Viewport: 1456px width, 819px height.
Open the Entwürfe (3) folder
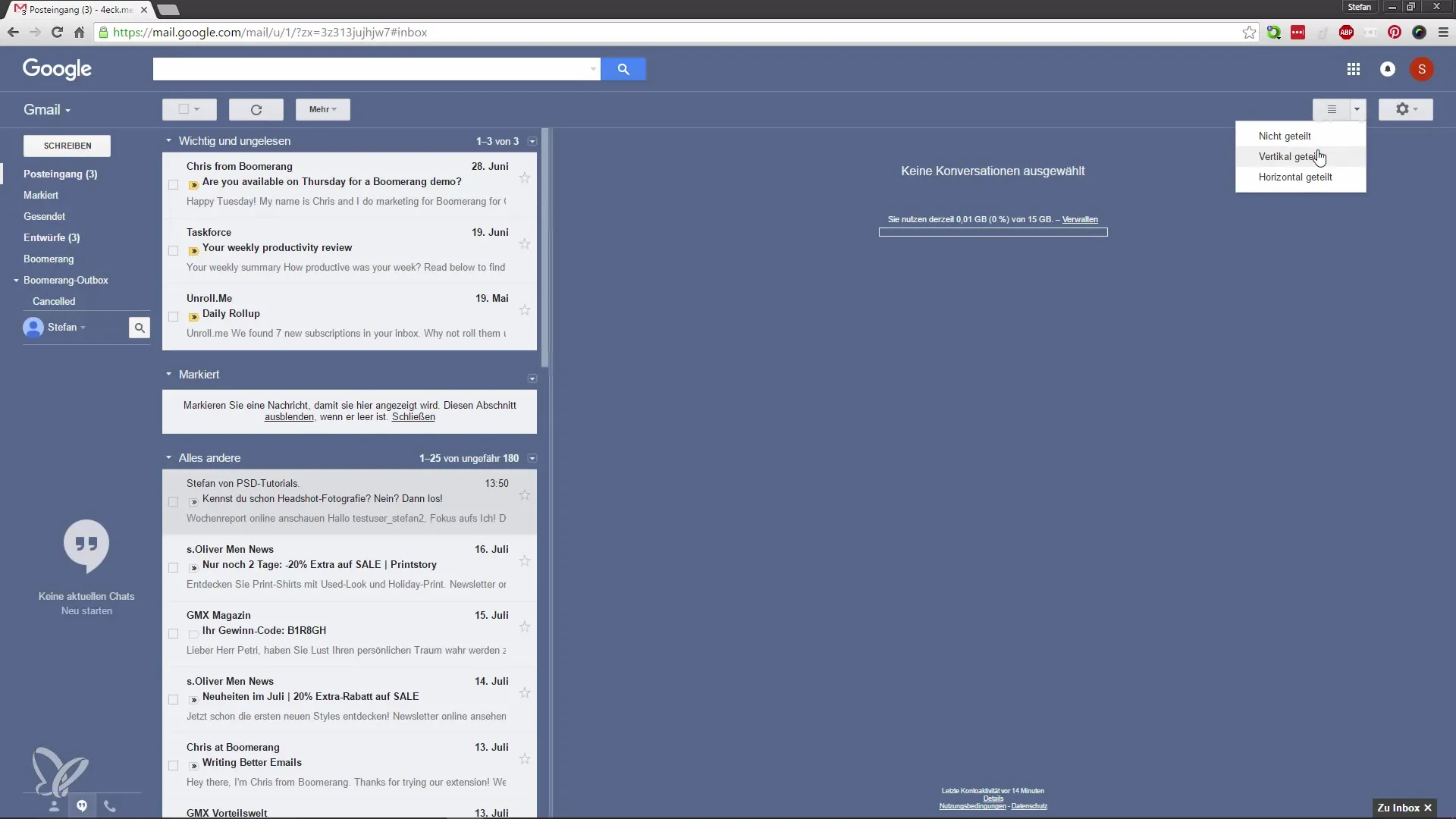52,238
